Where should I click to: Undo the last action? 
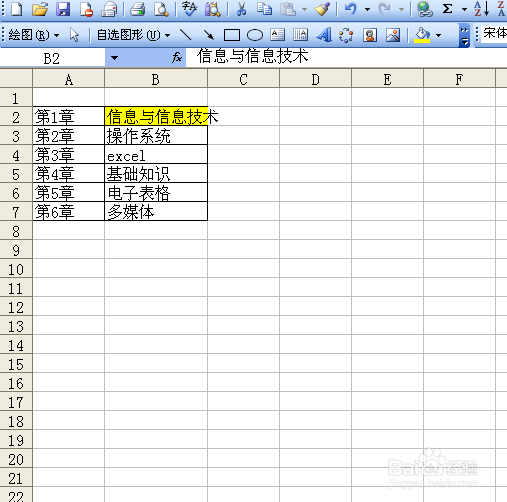pyautogui.click(x=351, y=9)
